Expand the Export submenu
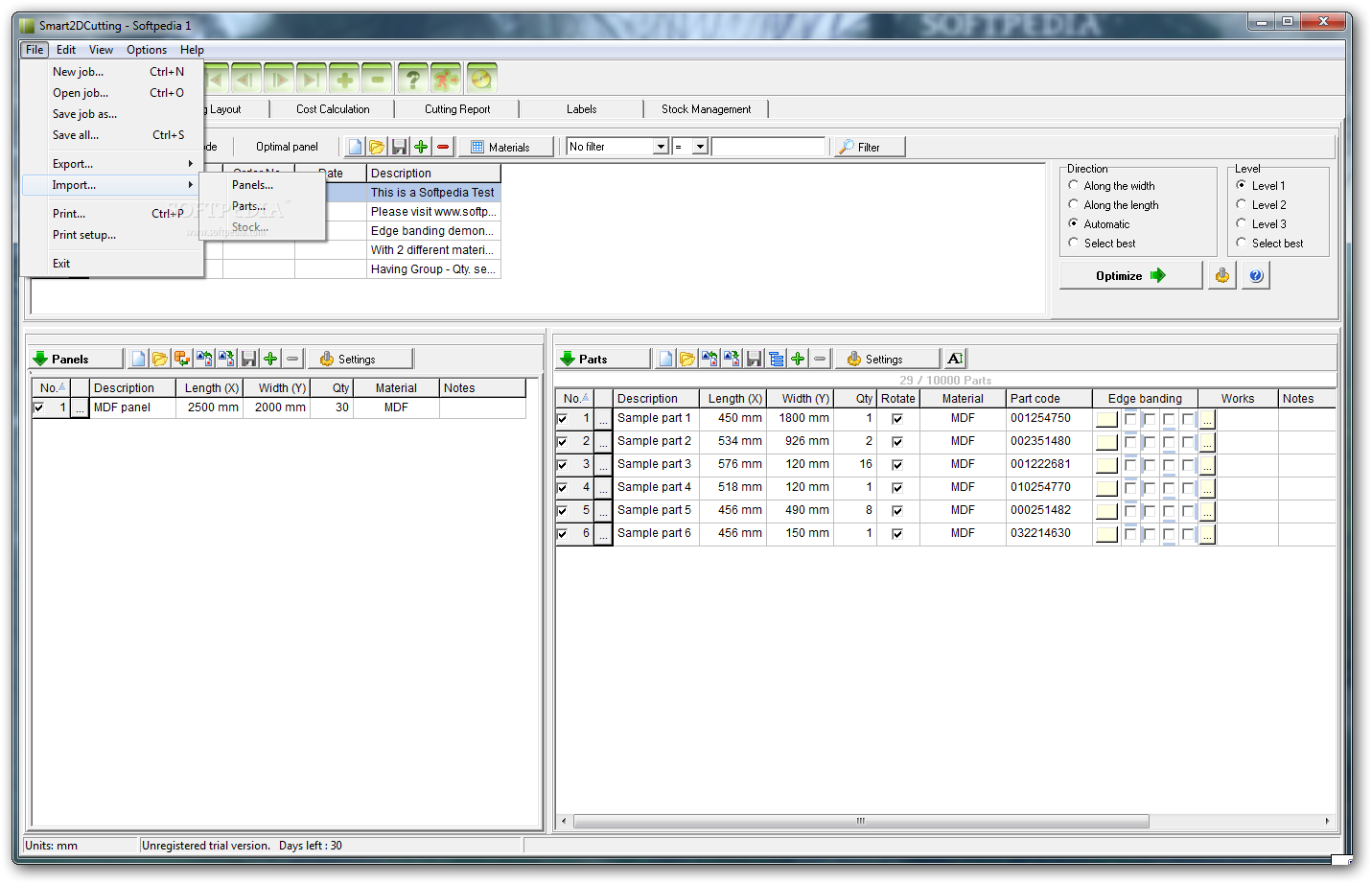Screen dimensions: 1372x884 [x=113, y=164]
